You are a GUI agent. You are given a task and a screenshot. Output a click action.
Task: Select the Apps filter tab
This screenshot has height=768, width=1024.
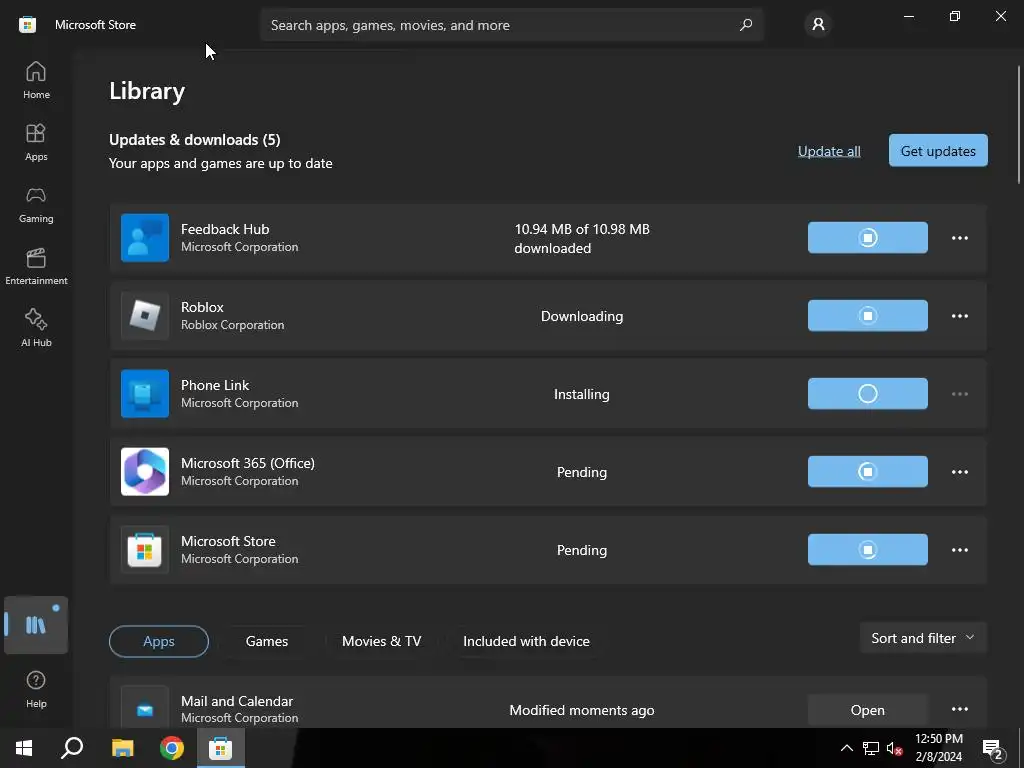point(159,641)
